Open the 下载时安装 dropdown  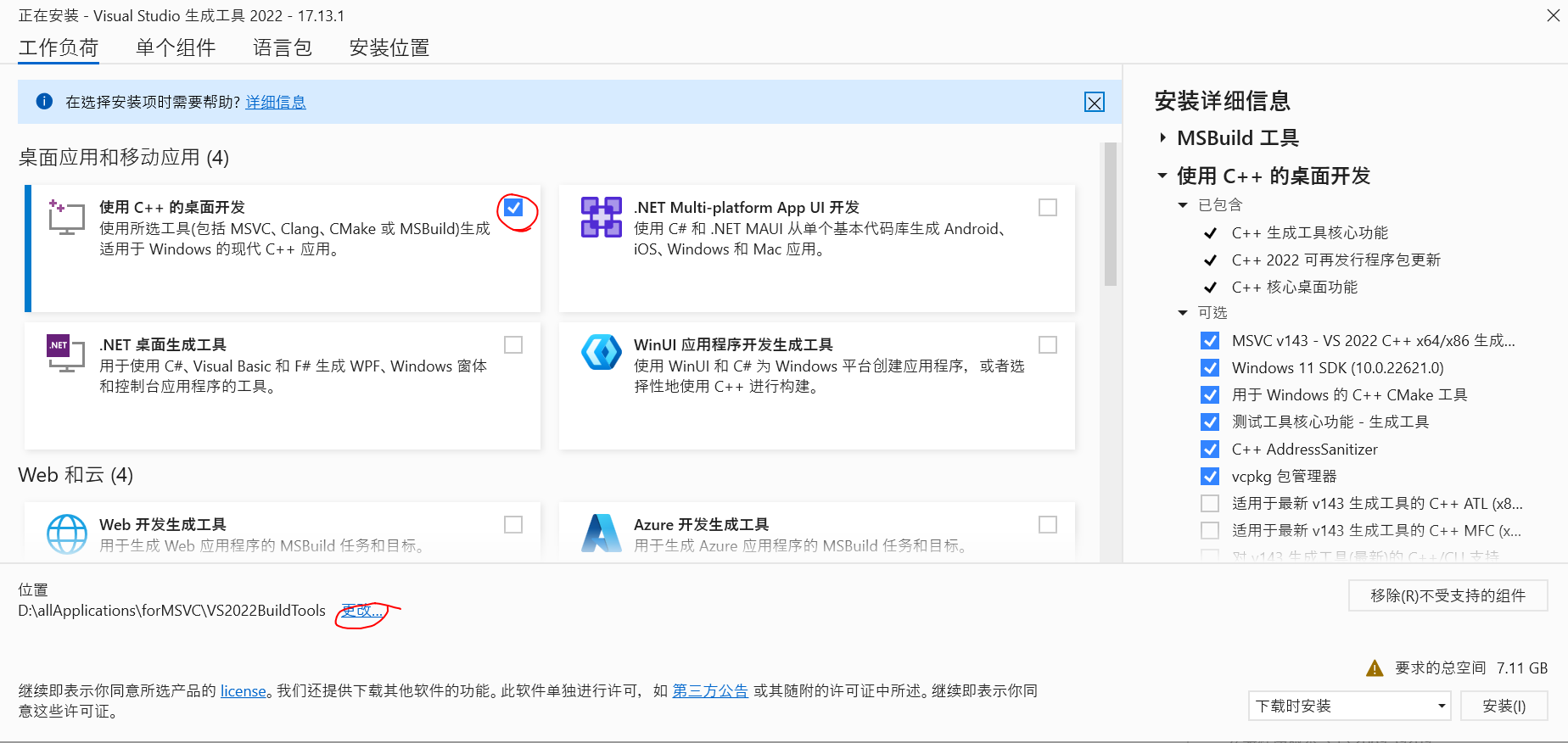click(x=1349, y=706)
